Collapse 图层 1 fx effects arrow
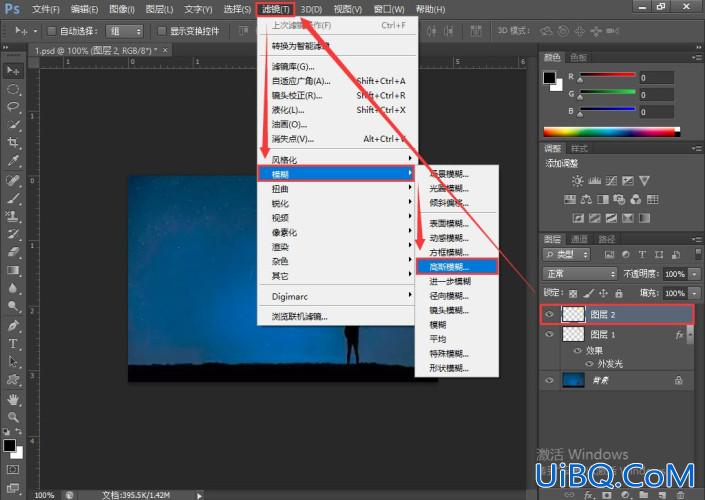Screen dimensions: 705x500 pyautogui.click(x=690, y=334)
